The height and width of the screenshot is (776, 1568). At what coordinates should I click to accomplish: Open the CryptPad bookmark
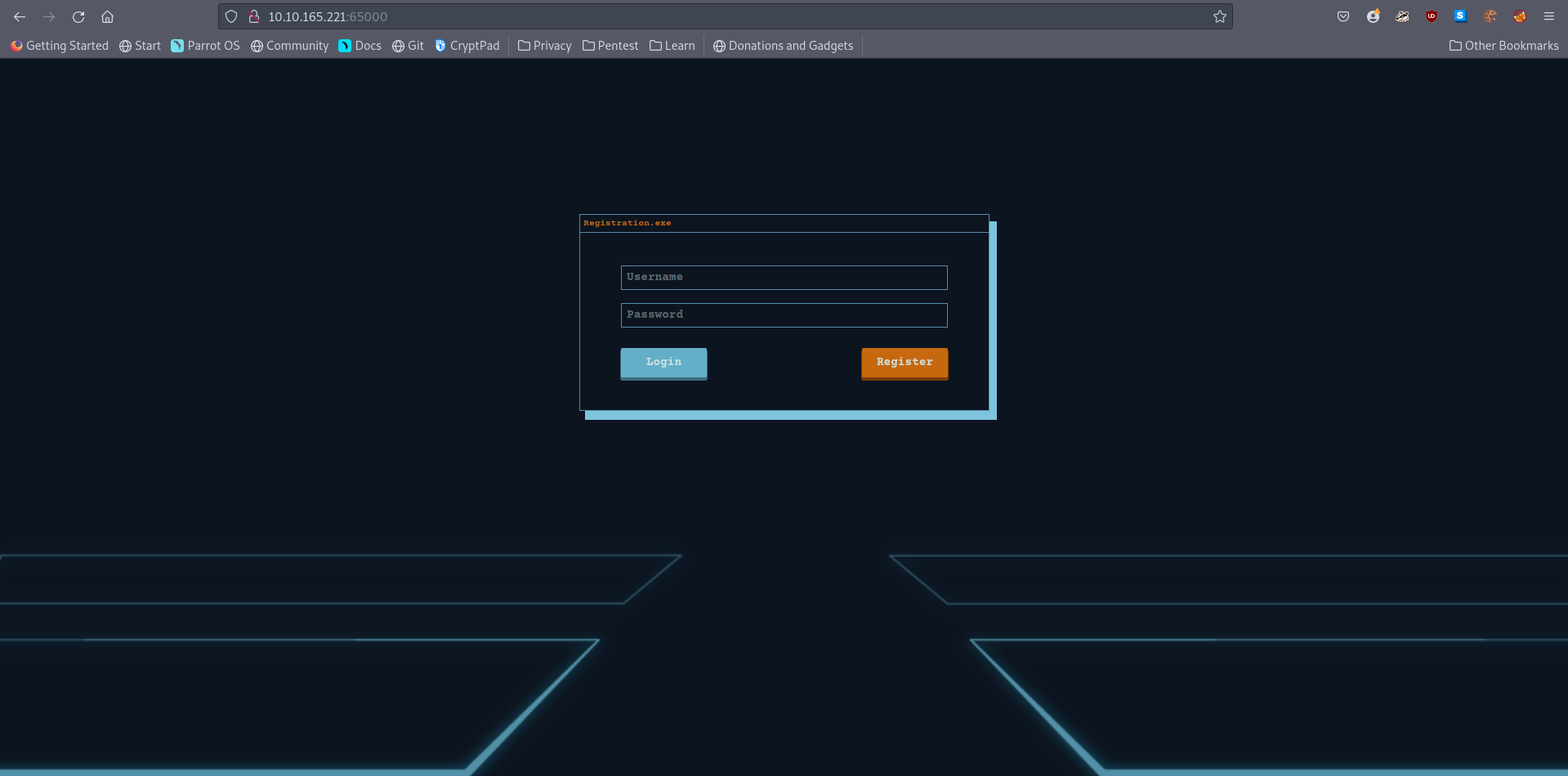click(x=467, y=46)
